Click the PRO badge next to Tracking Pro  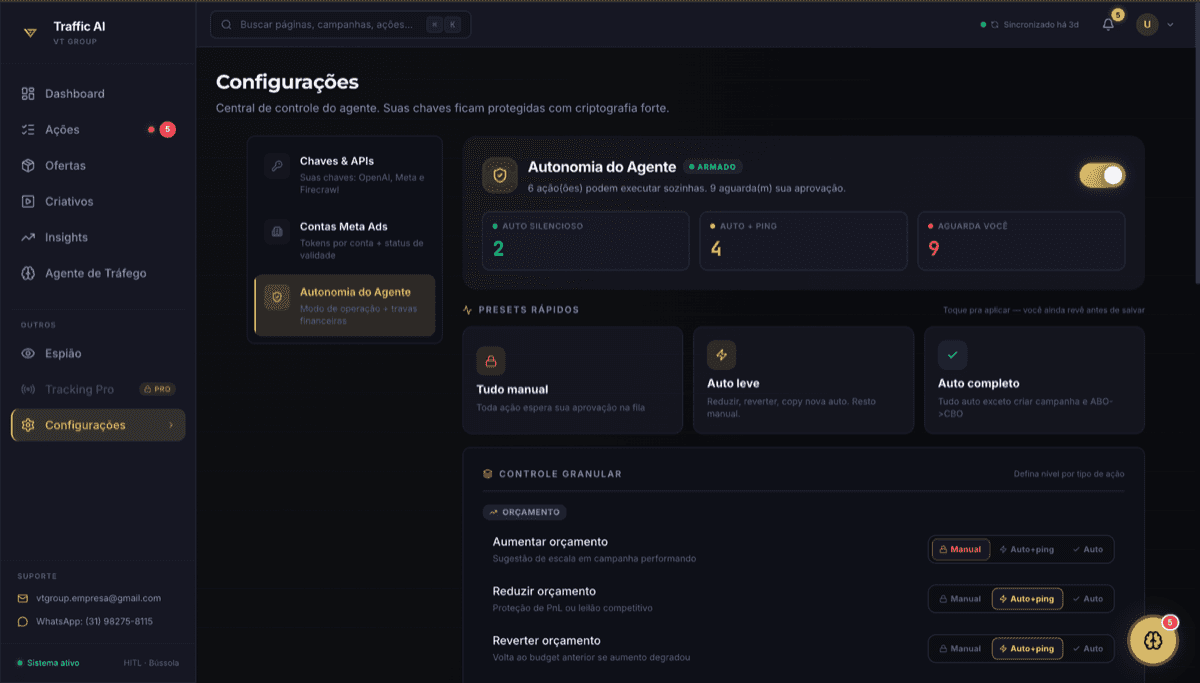point(158,390)
